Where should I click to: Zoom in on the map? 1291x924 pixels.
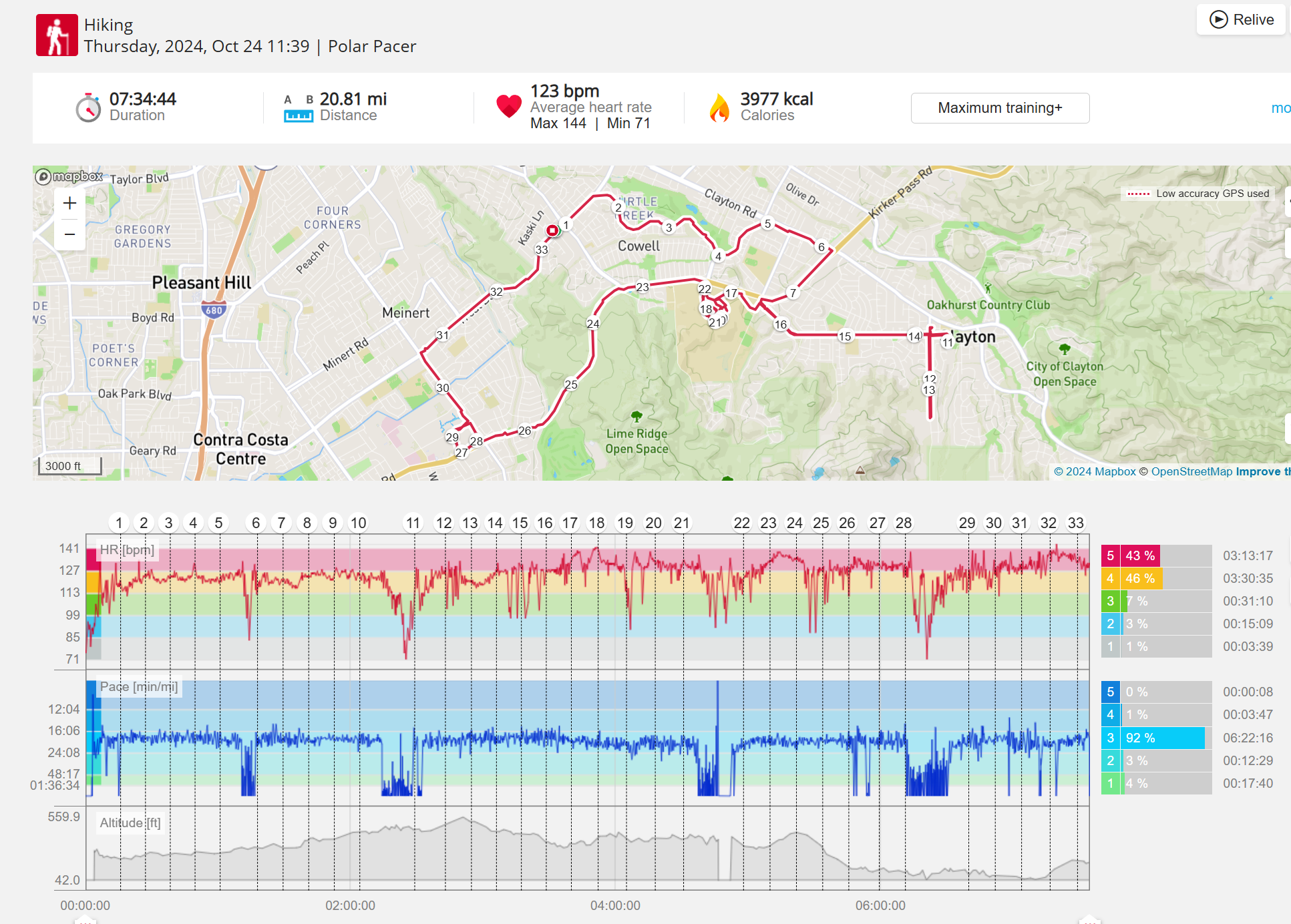pos(69,204)
